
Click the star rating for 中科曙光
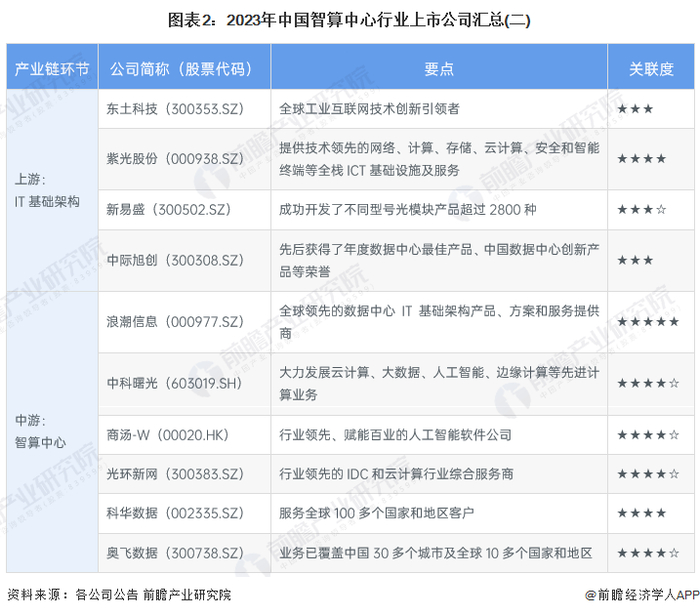[648, 383]
